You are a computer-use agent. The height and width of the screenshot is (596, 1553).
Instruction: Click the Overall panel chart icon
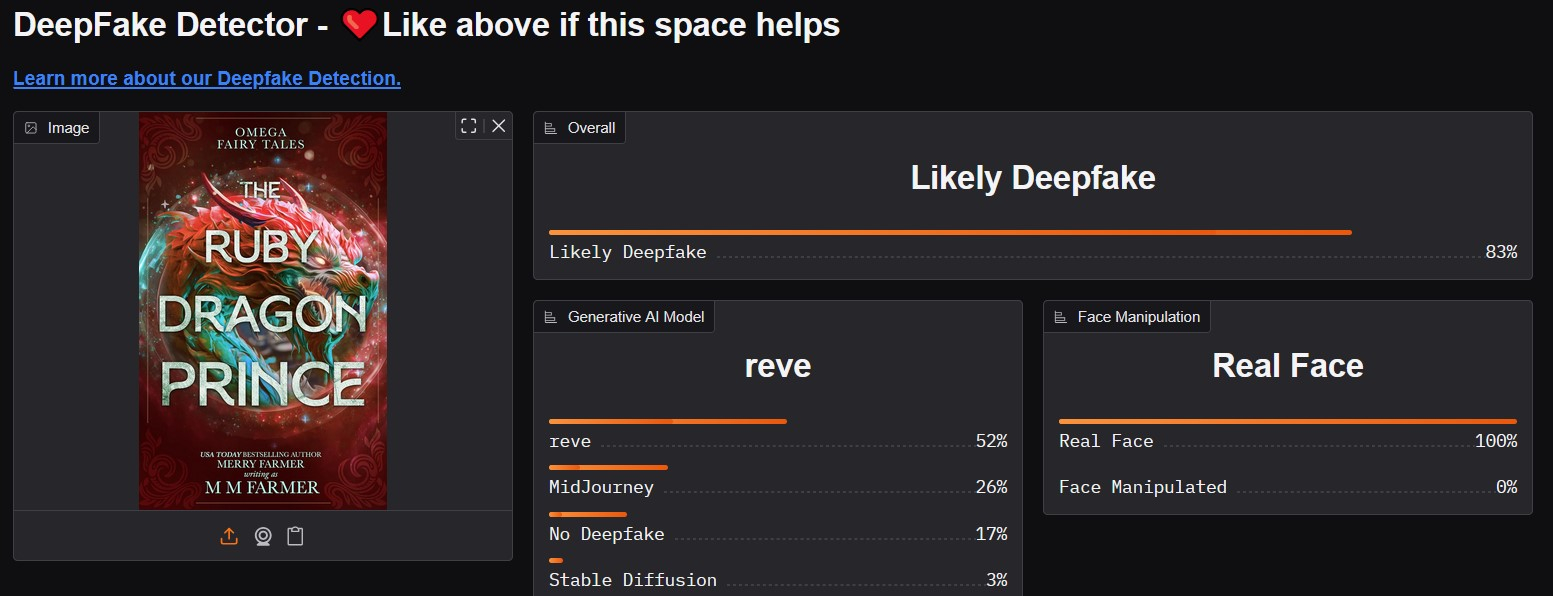point(551,128)
